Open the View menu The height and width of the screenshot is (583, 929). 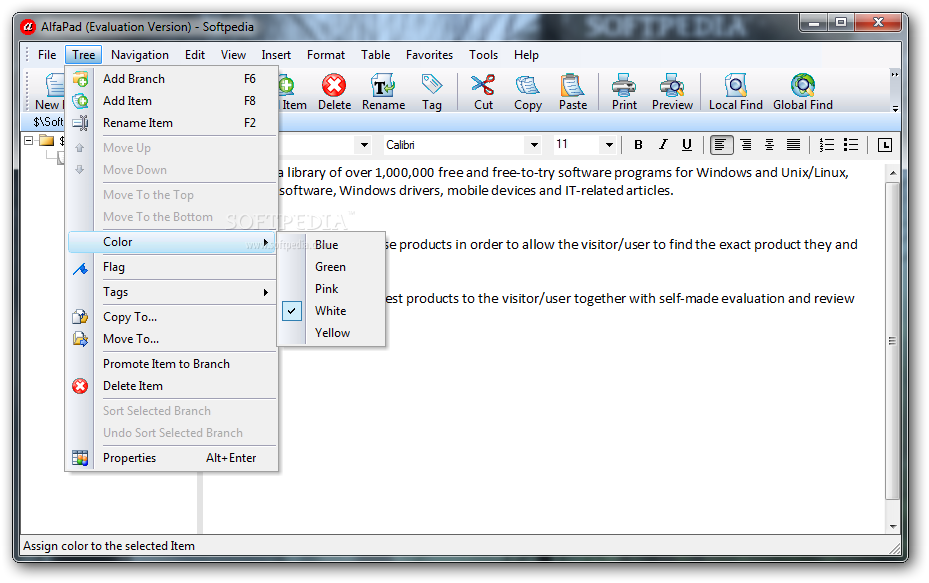point(233,55)
